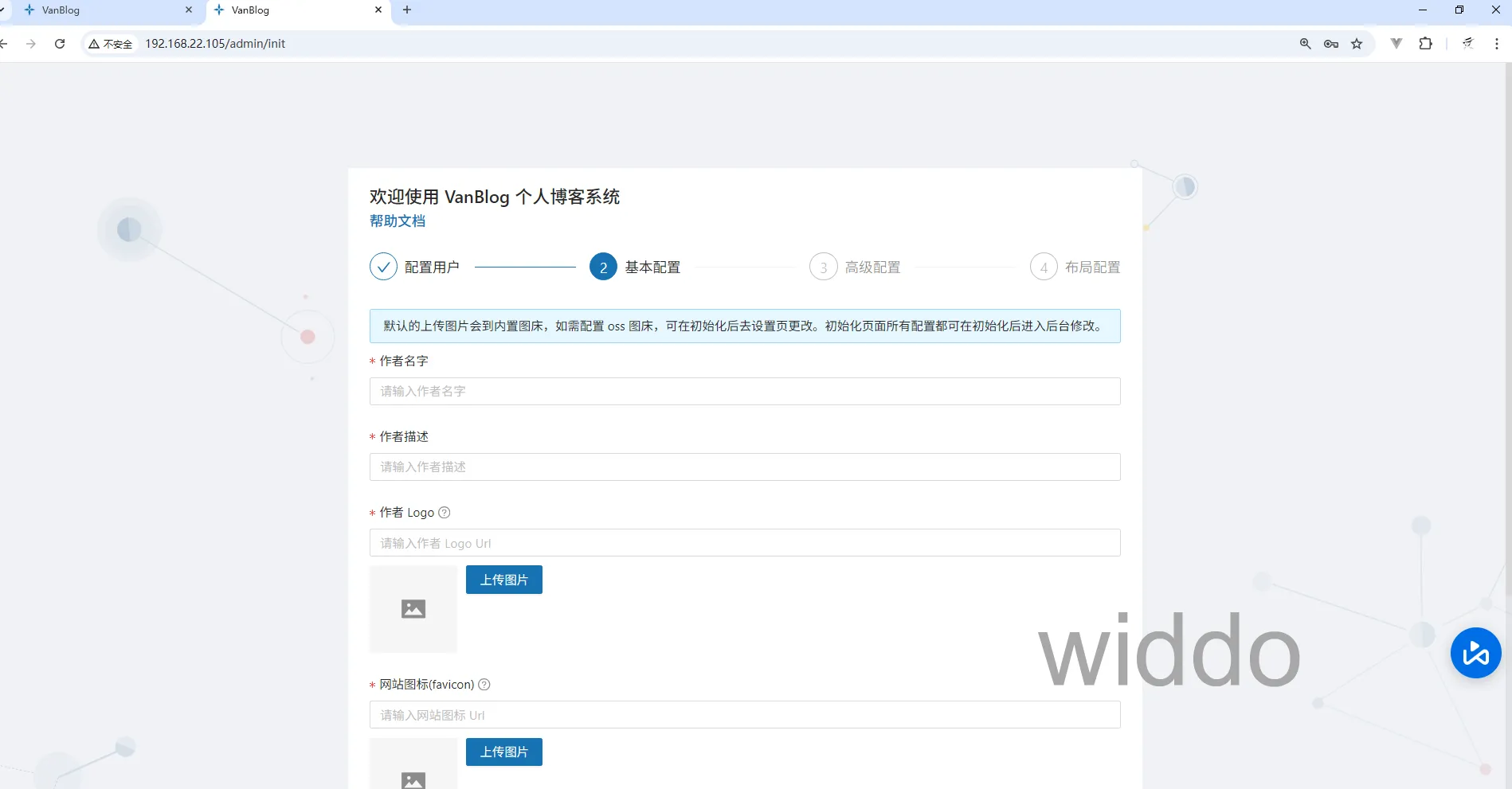Viewport: 1512px width, 789px height.
Task: Restore down the browser window
Action: 1459,10
